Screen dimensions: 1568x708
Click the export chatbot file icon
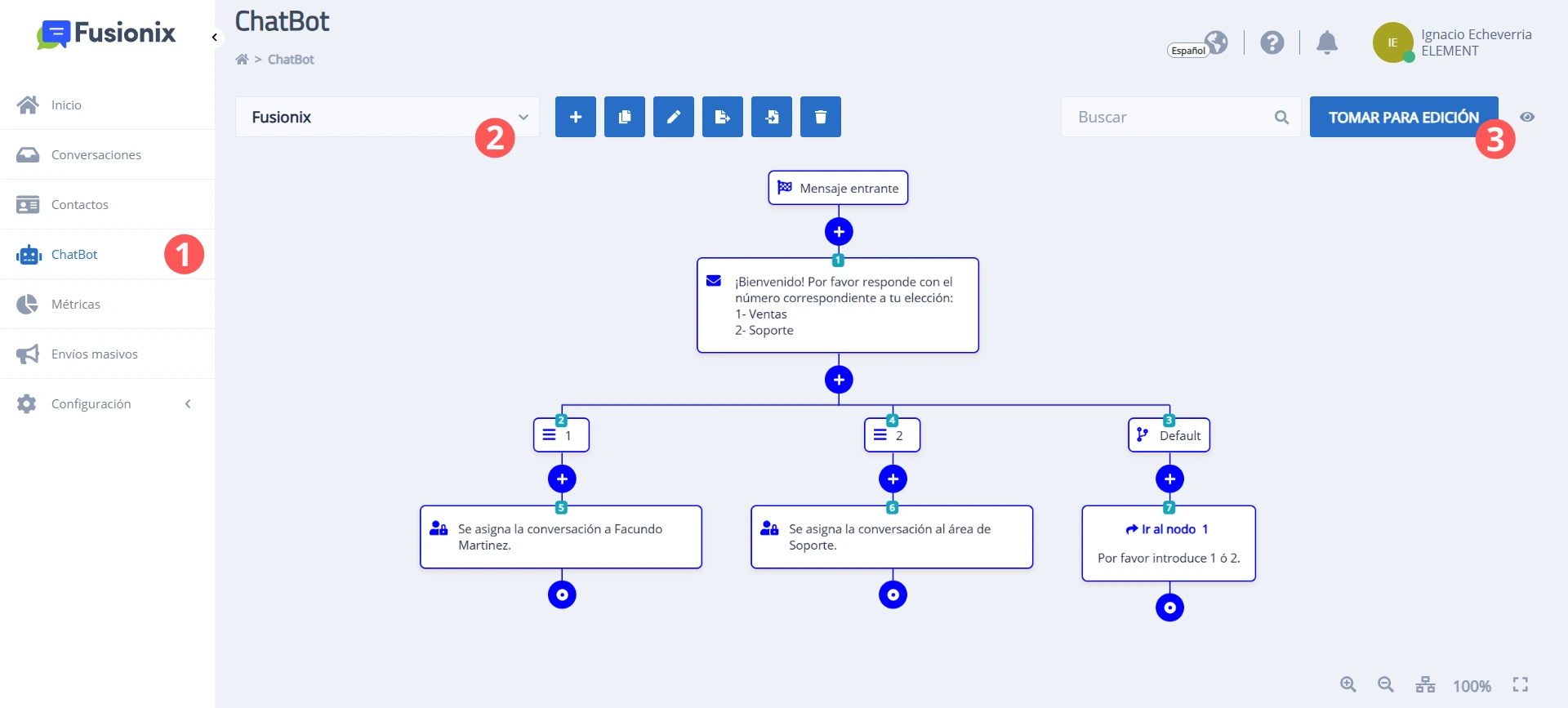[723, 117]
